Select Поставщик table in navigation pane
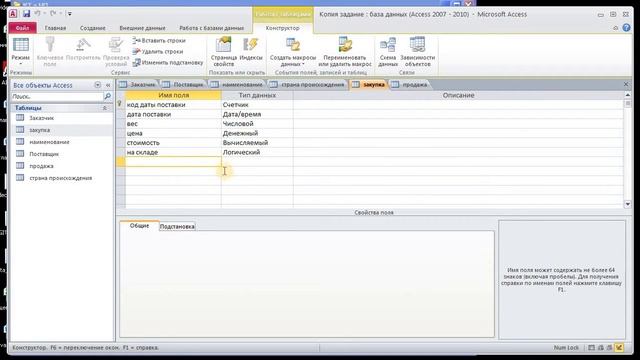This screenshot has width=640, height=360. [44, 154]
